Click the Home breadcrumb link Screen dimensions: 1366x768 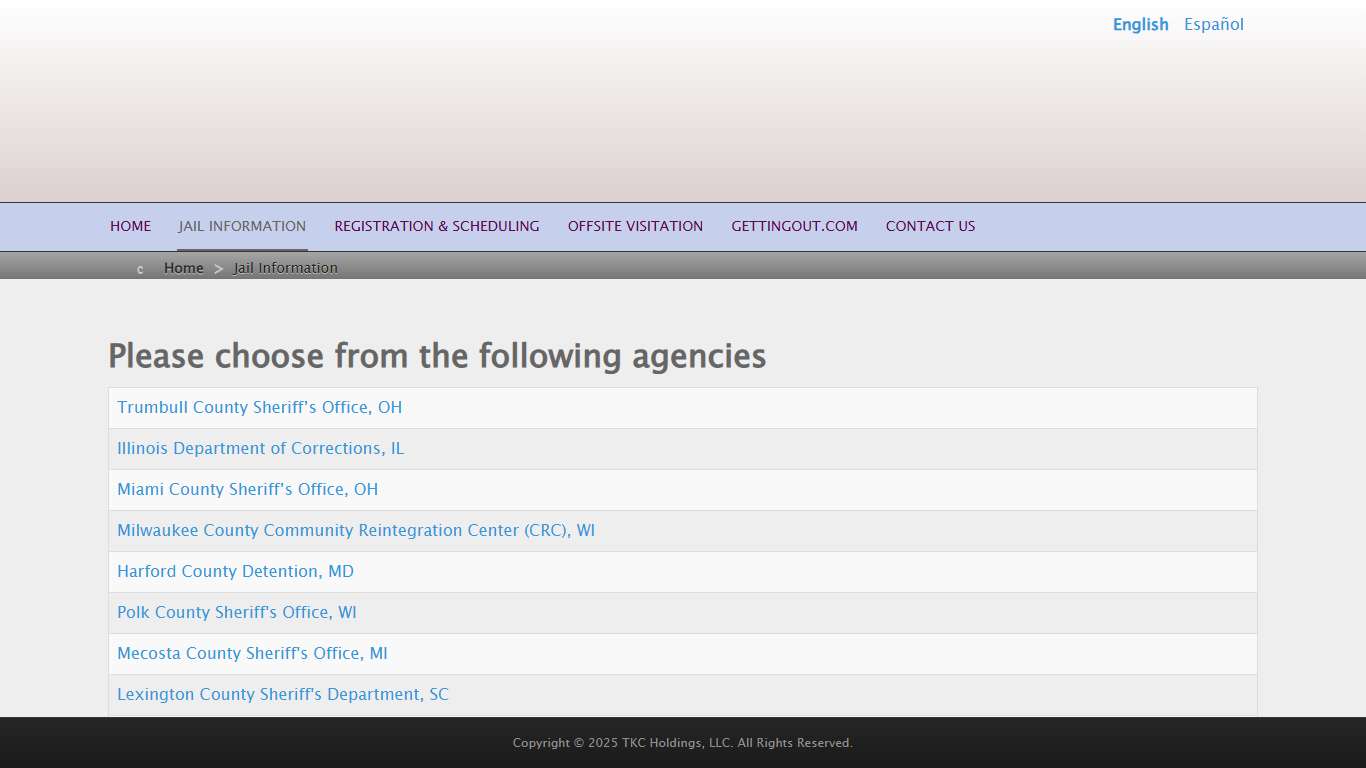[x=183, y=268]
